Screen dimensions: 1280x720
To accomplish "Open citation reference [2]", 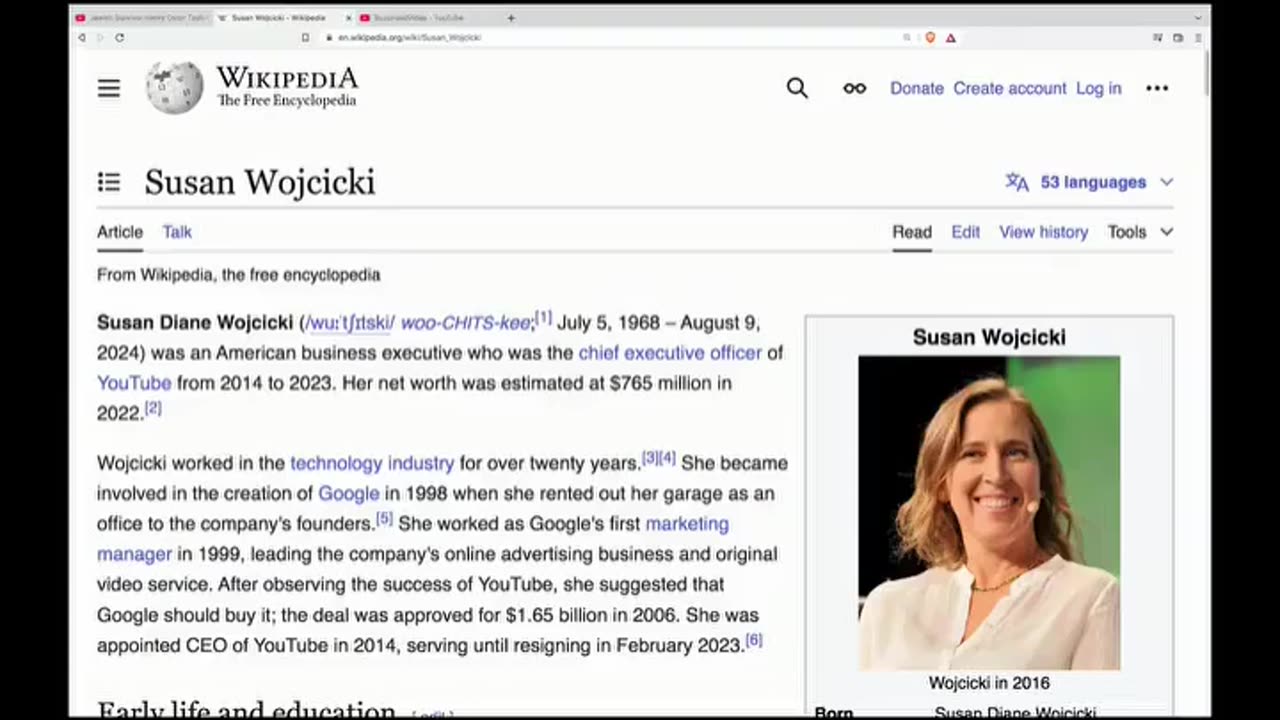I will click(153, 408).
